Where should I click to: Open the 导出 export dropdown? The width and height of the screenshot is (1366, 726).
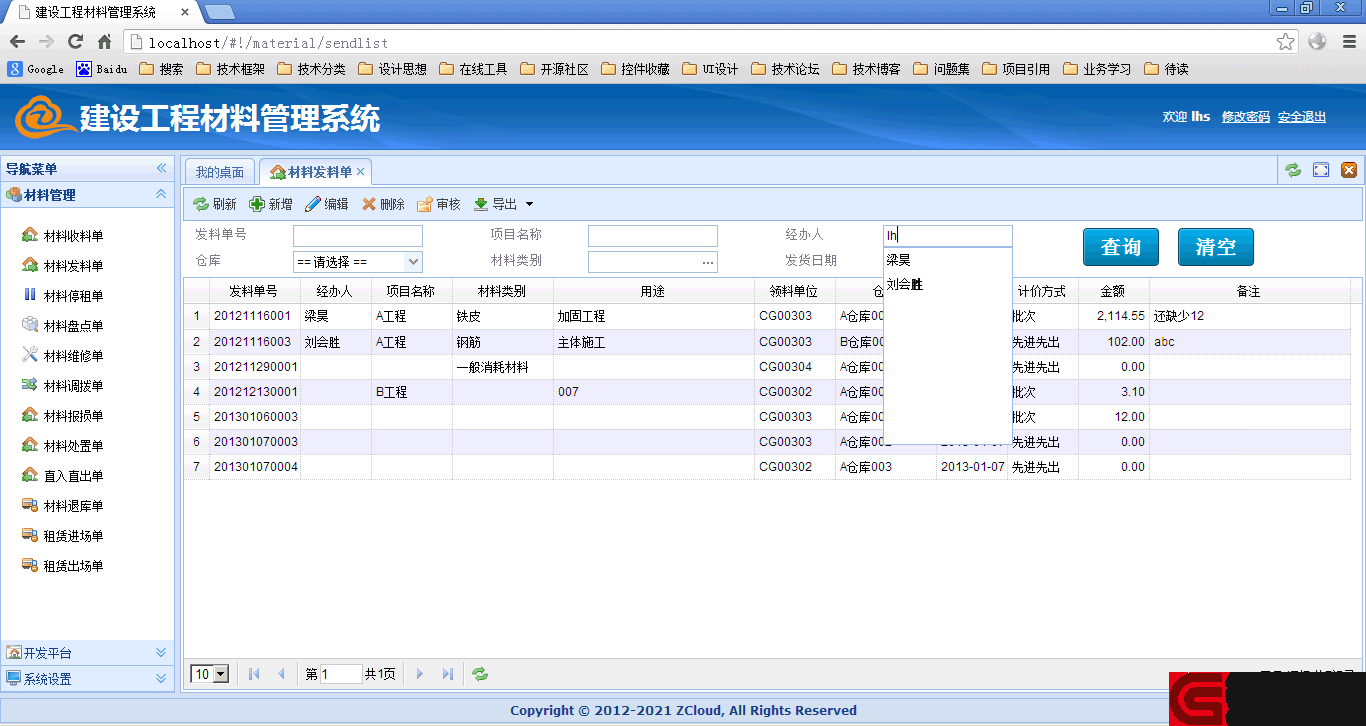coord(504,204)
